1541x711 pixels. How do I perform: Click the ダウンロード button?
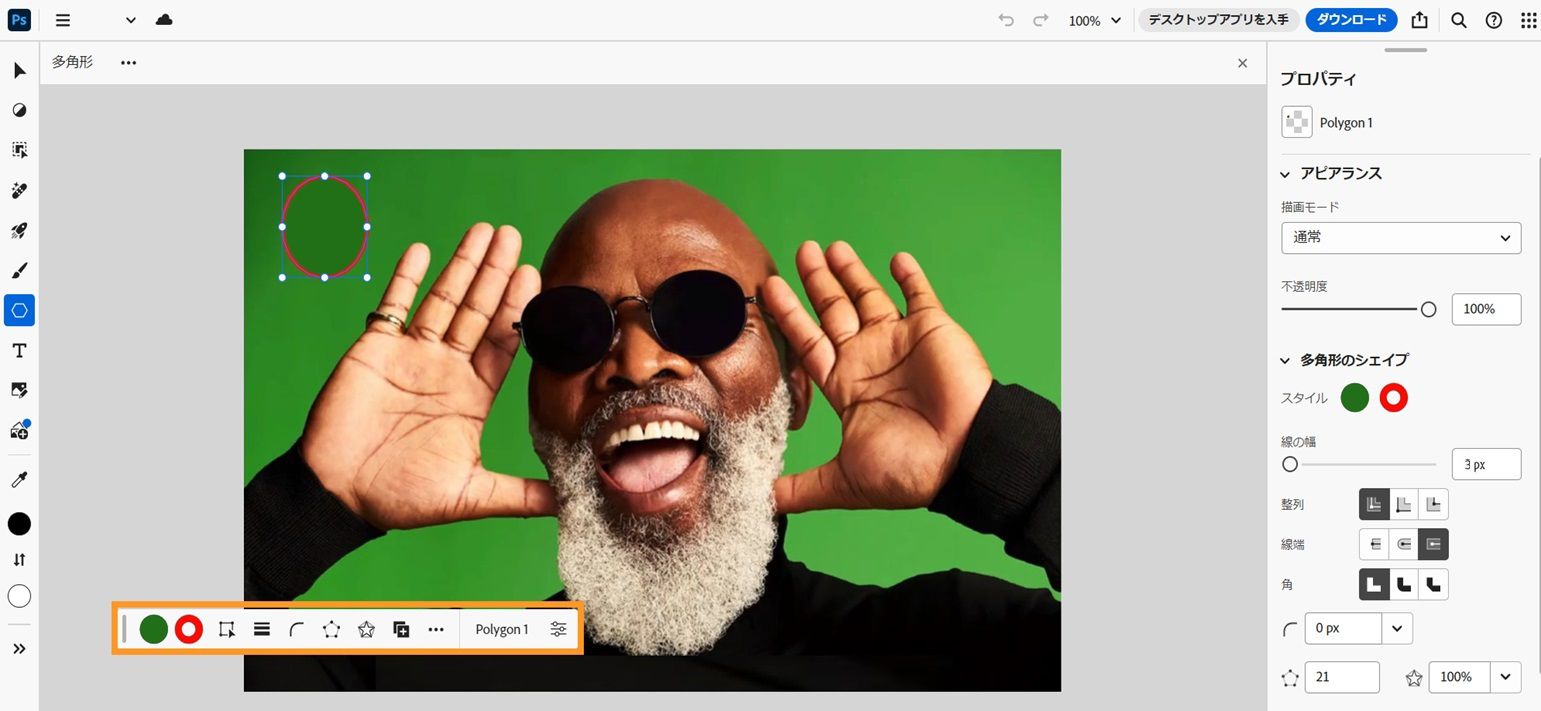[x=1351, y=20]
